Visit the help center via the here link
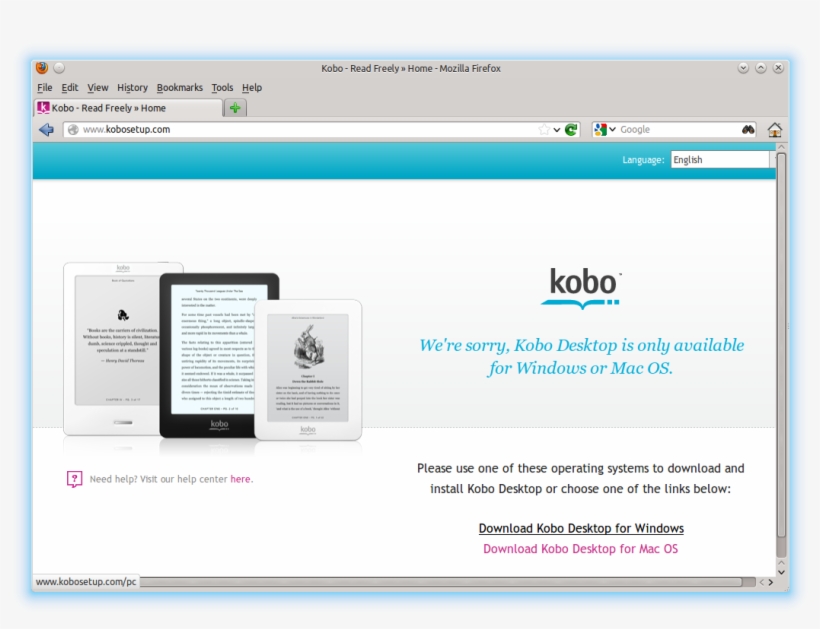820x629 pixels. (x=240, y=479)
